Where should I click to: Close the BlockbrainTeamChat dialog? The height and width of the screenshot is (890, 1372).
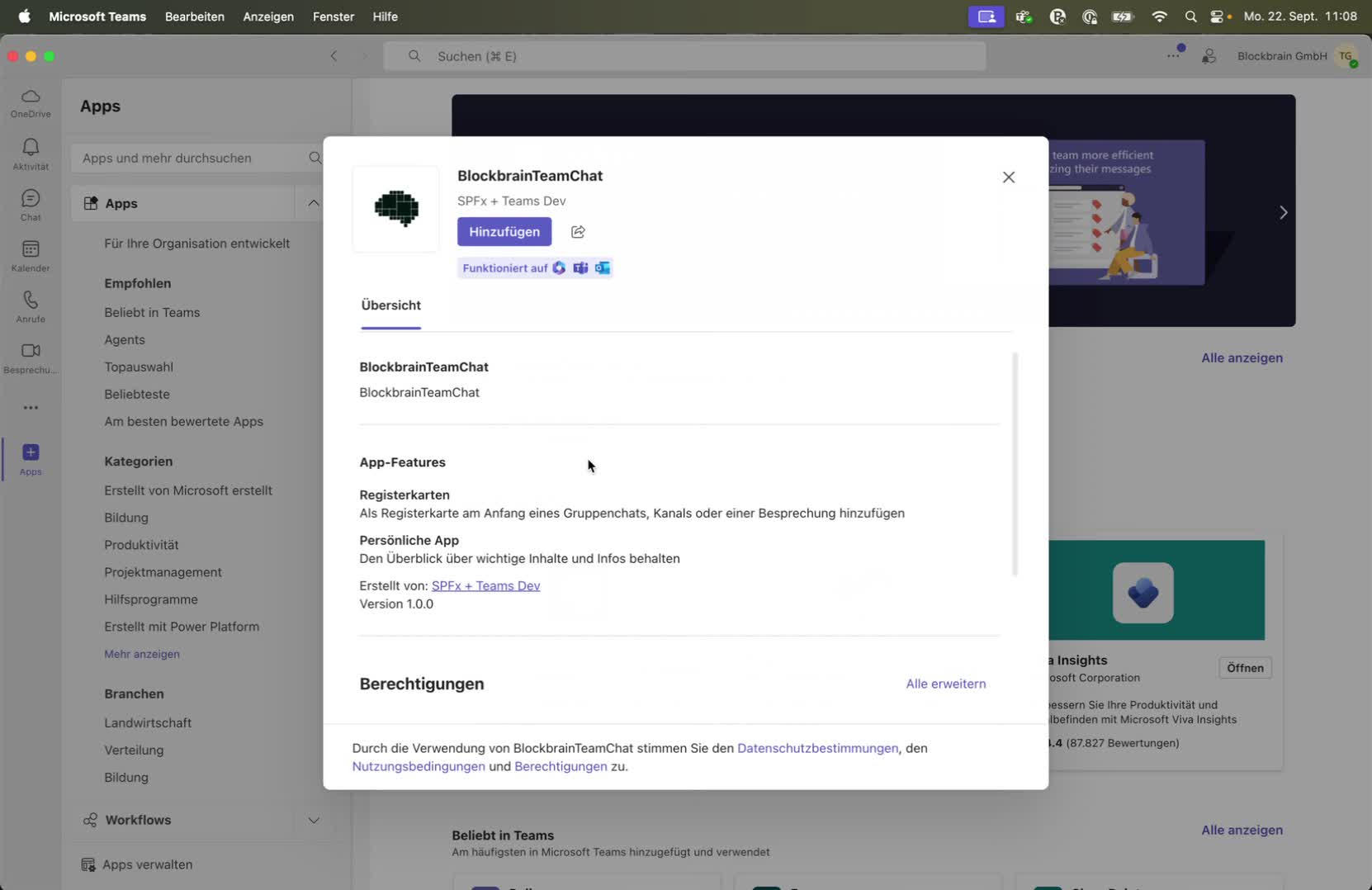(x=1008, y=178)
